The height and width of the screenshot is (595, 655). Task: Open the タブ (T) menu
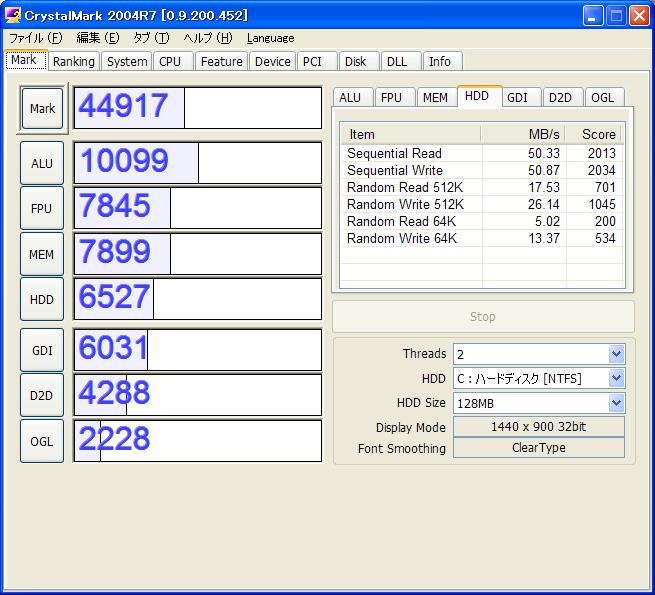[x=151, y=38]
